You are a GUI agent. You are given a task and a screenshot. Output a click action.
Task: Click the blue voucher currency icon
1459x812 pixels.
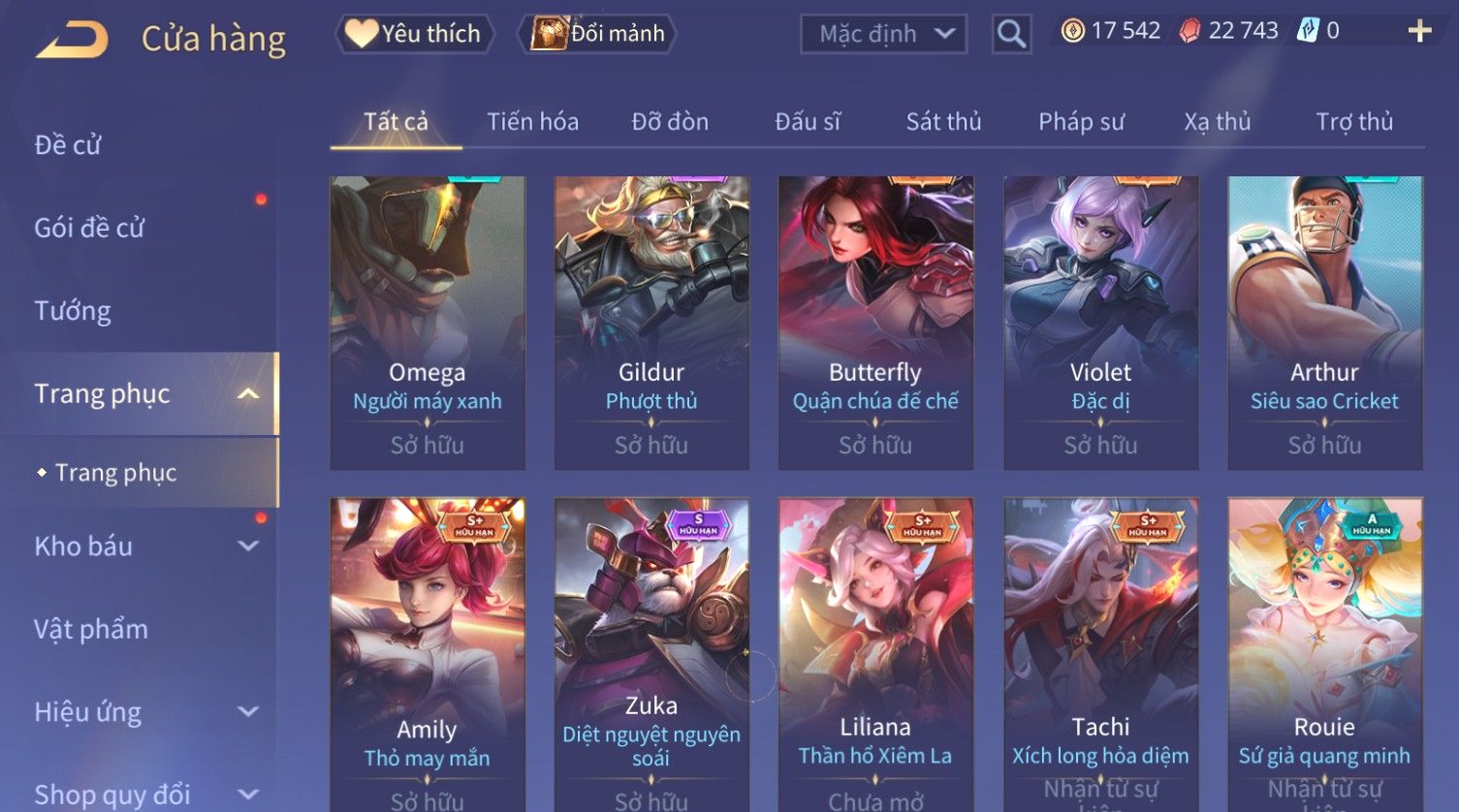click(1308, 31)
